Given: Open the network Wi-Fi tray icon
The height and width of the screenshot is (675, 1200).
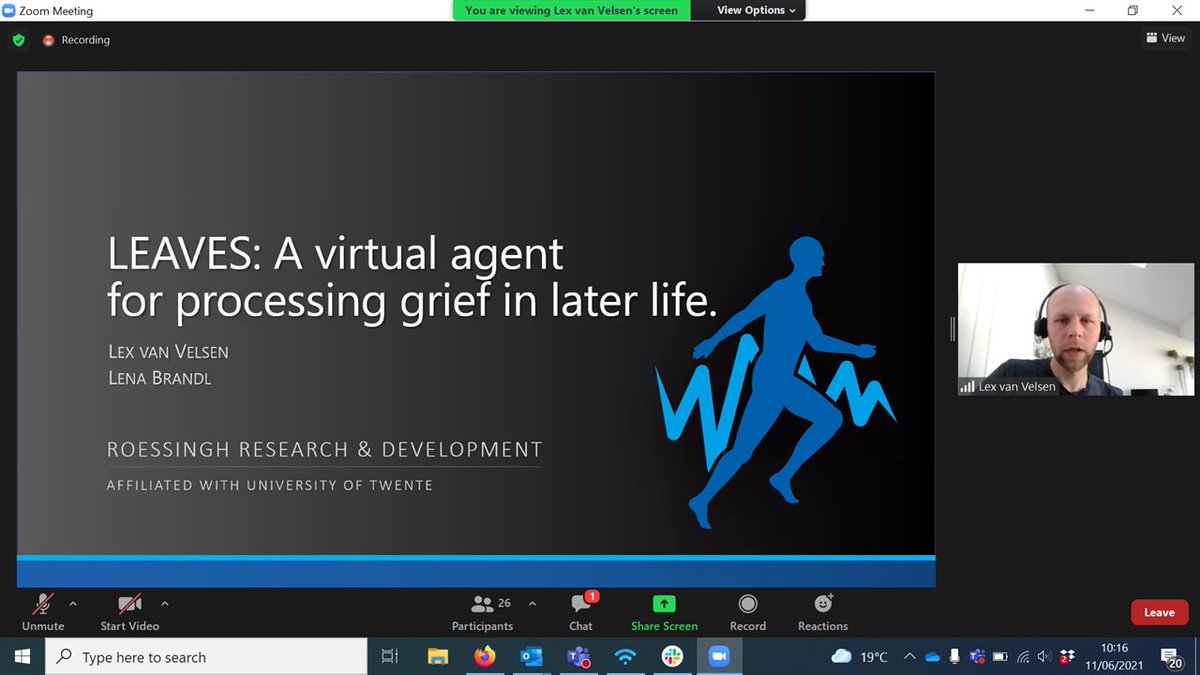Looking at the screenshot, I should 1023,657.
